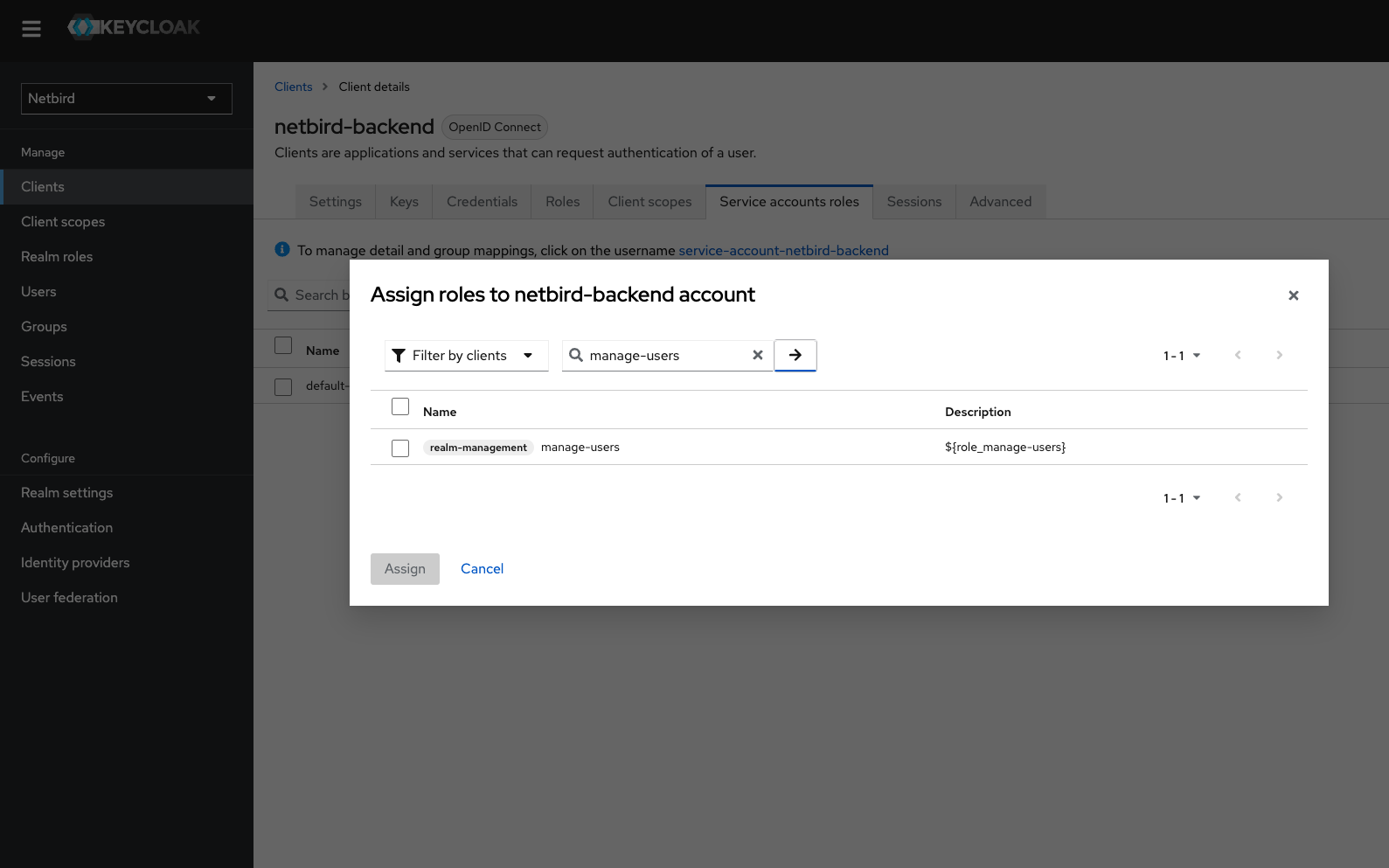
Task: Close the Assign roles dialog
Action: coord(1293,295)
